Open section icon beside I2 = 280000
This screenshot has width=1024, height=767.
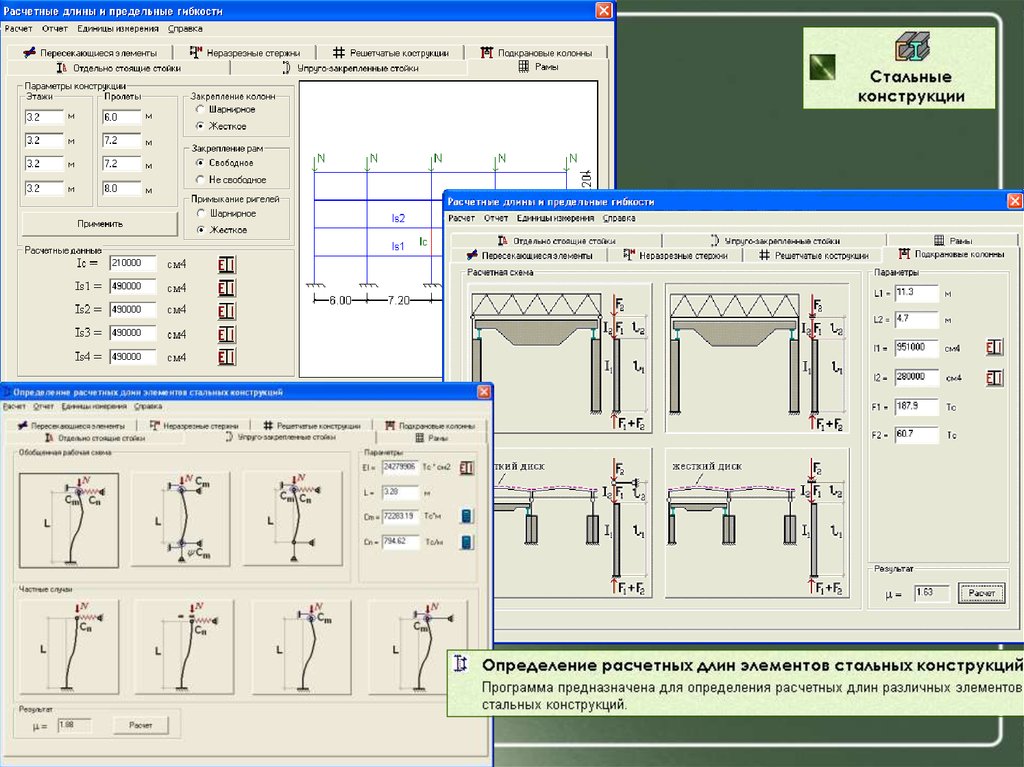[994, 378]
